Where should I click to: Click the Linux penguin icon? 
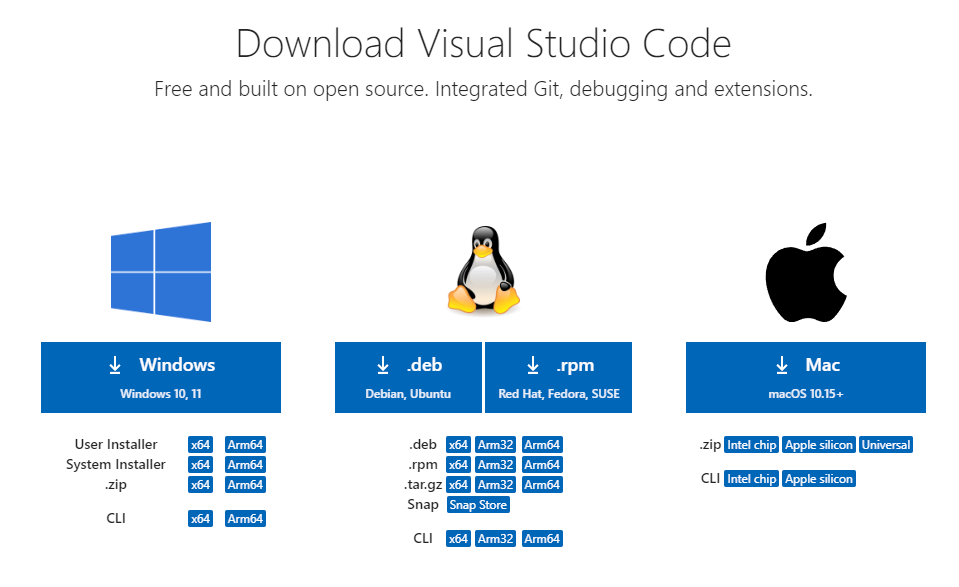tap(483, 271)
